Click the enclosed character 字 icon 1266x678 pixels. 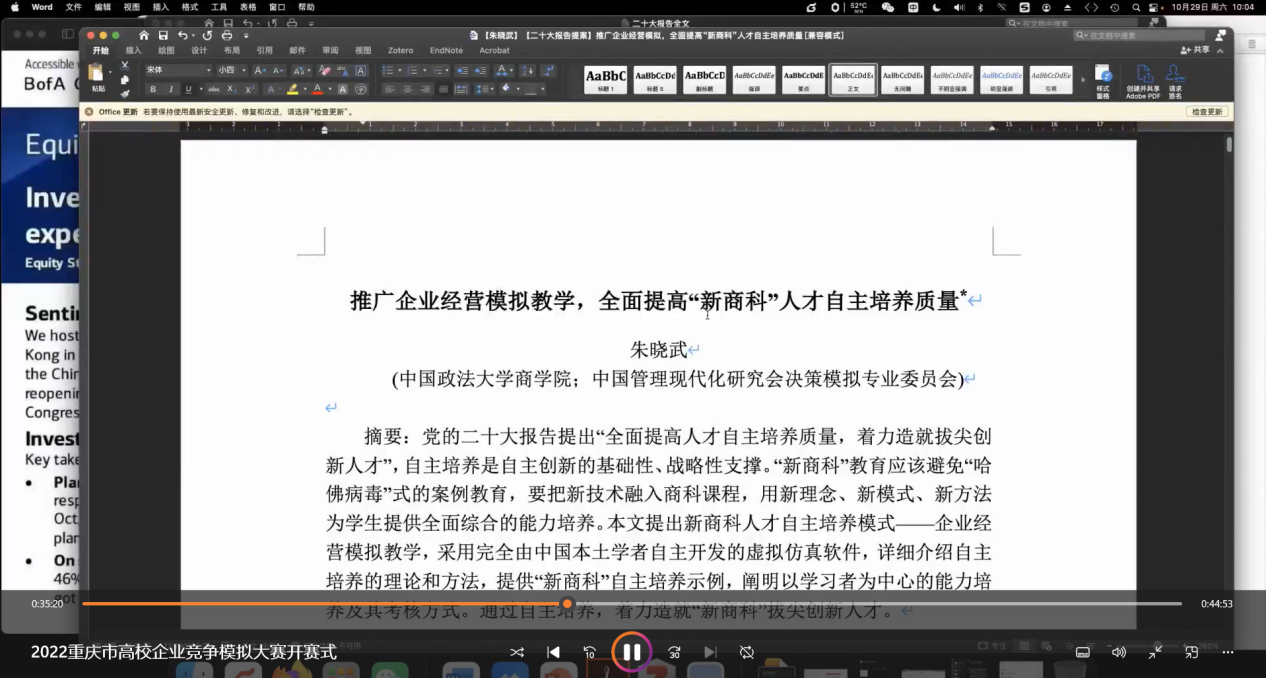pos(360,89)
